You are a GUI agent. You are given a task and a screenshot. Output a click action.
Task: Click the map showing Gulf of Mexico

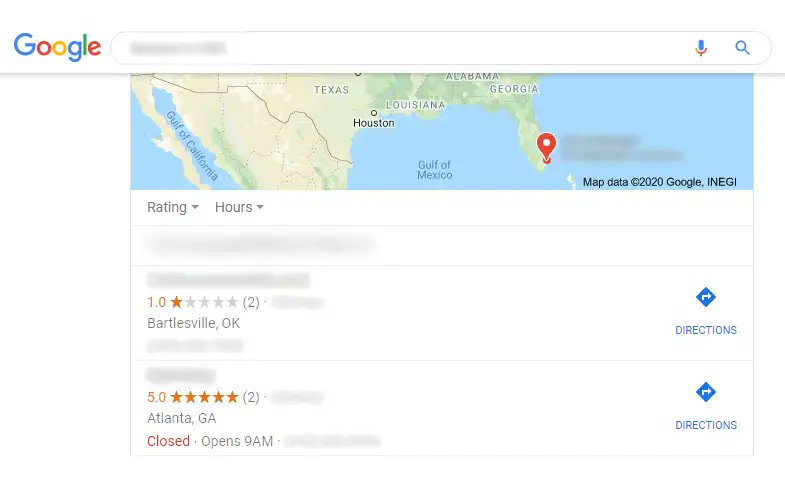pyautogui.click(x=442, y=131)
